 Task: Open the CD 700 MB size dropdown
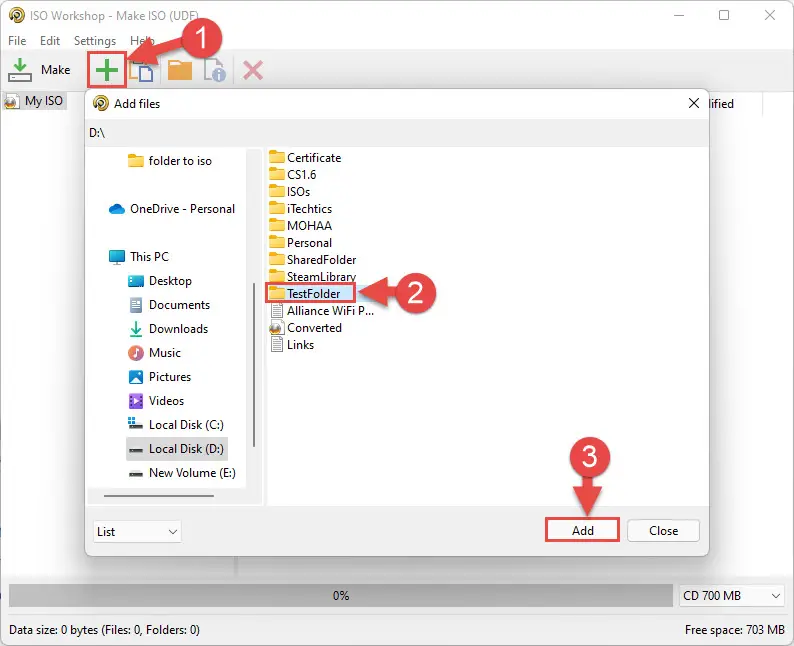(x=731, y=596)
